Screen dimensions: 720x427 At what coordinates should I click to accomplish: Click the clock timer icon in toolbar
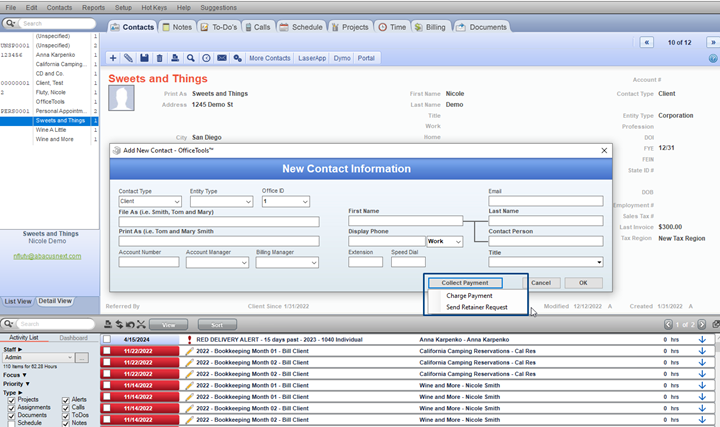pos(206,59)
